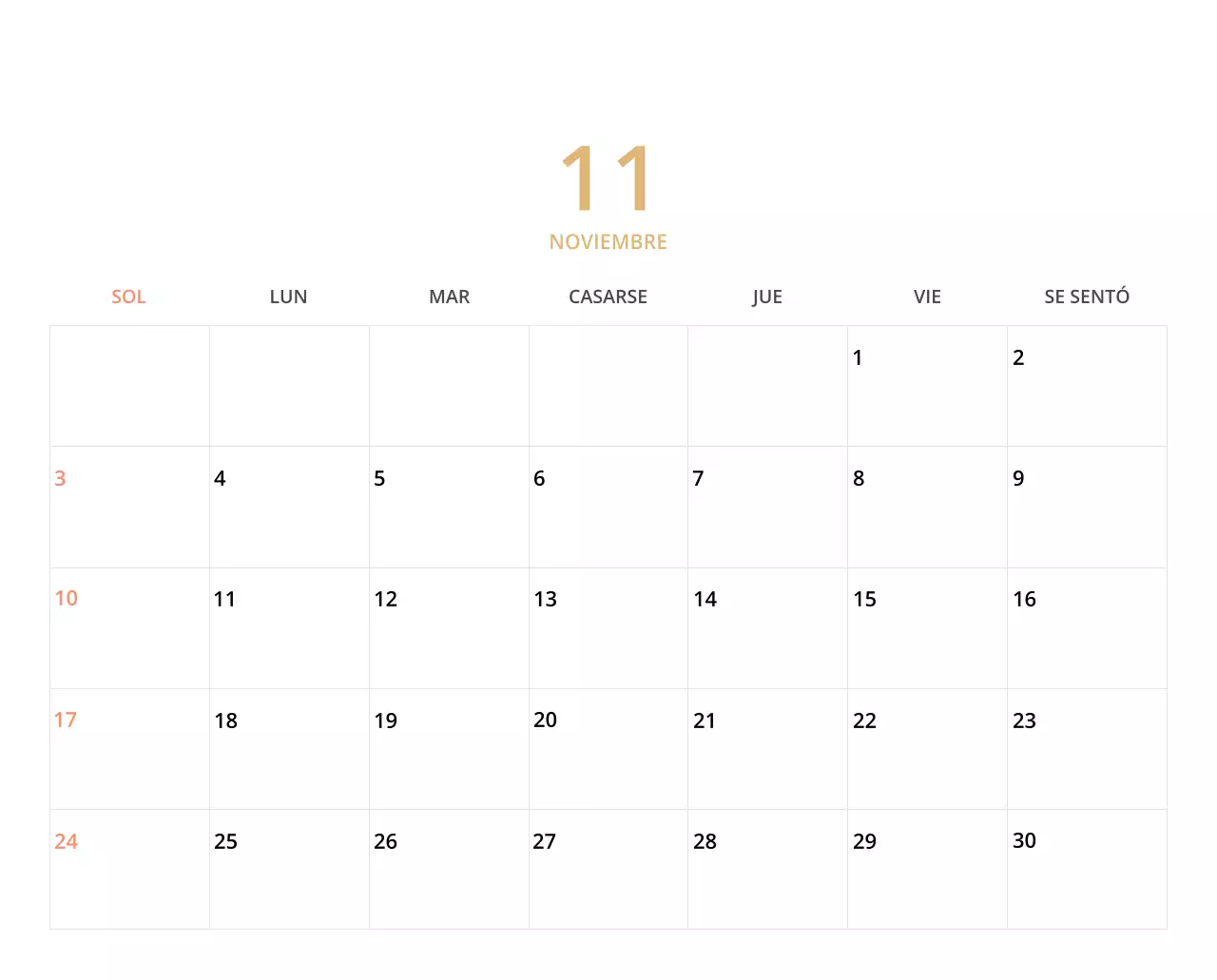Click the SE SENTÓ column header
Screen dimensions: 1217x980
point(1087,297)
